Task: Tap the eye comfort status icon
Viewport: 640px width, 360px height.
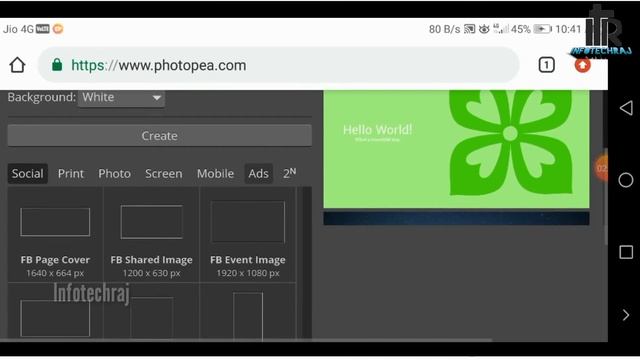Action: pos(484,29)
